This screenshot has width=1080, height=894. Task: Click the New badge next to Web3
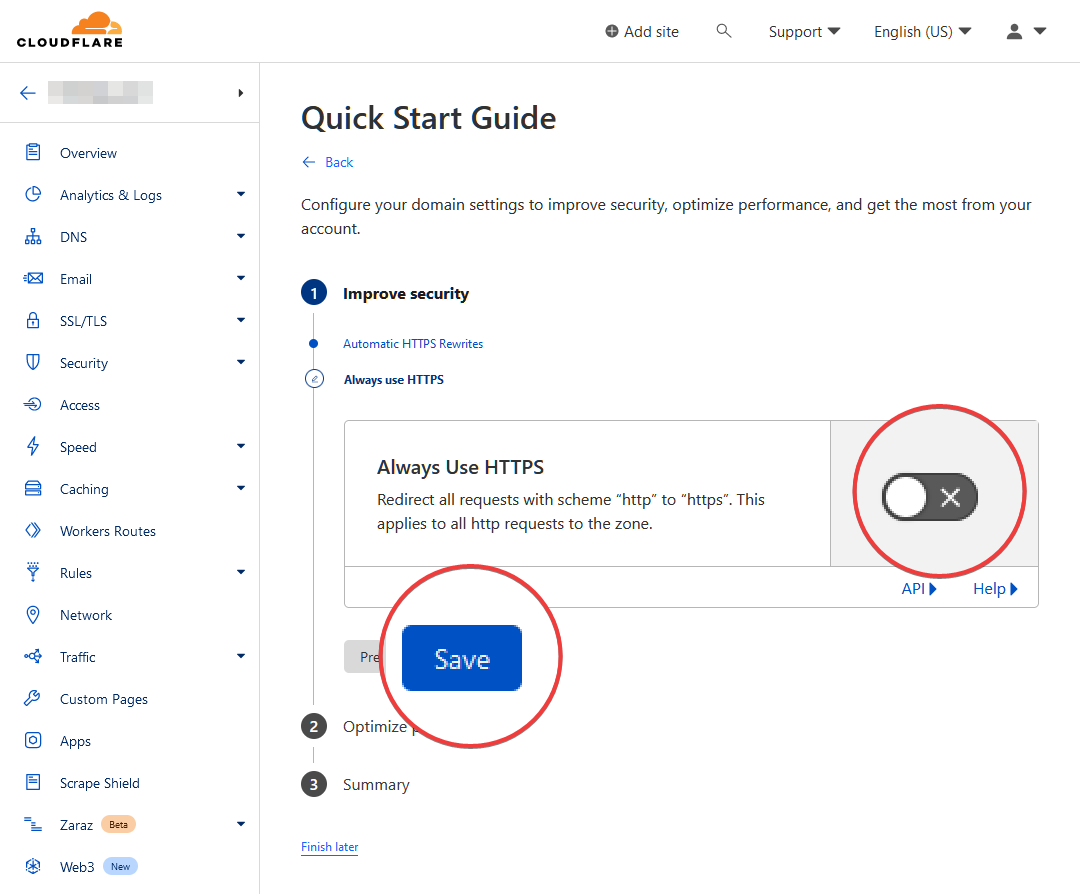121,866
